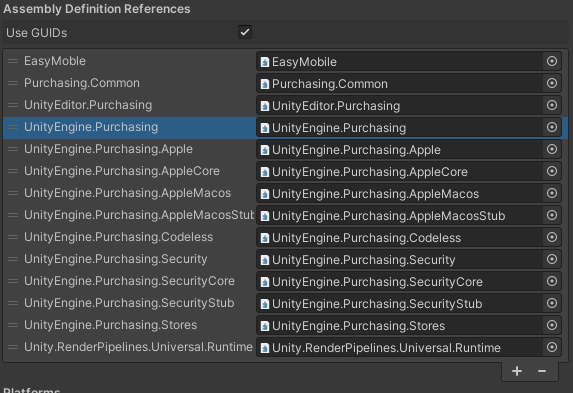Select the UnityEngine.Purchasing.Codeless row label
Viewport: 573px width, 393px height.
(118, 237)
